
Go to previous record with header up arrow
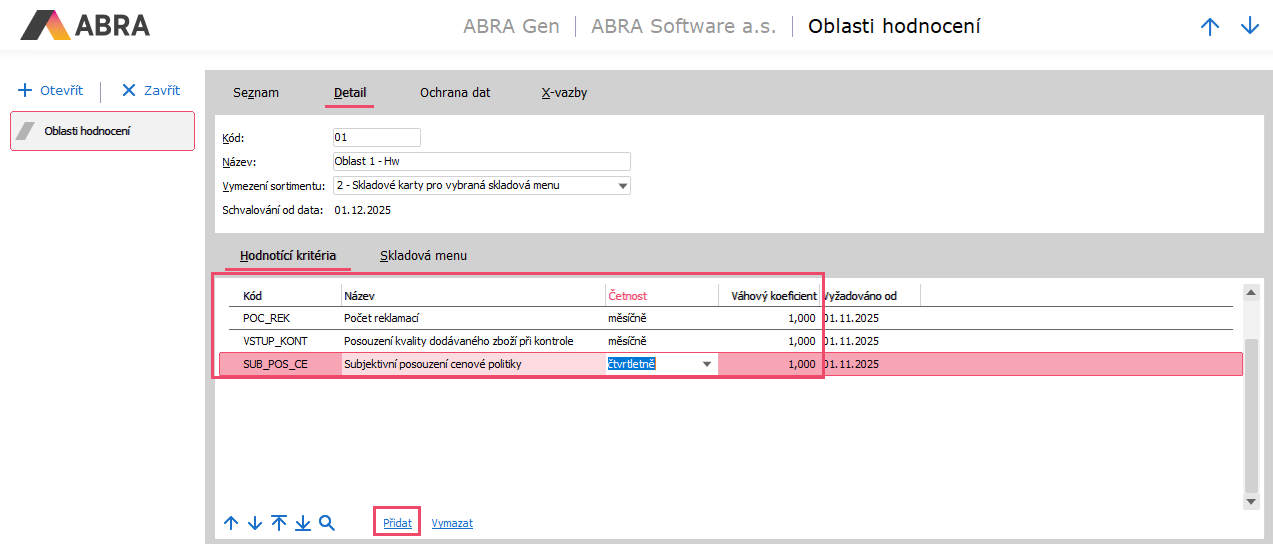(1210, 27)
